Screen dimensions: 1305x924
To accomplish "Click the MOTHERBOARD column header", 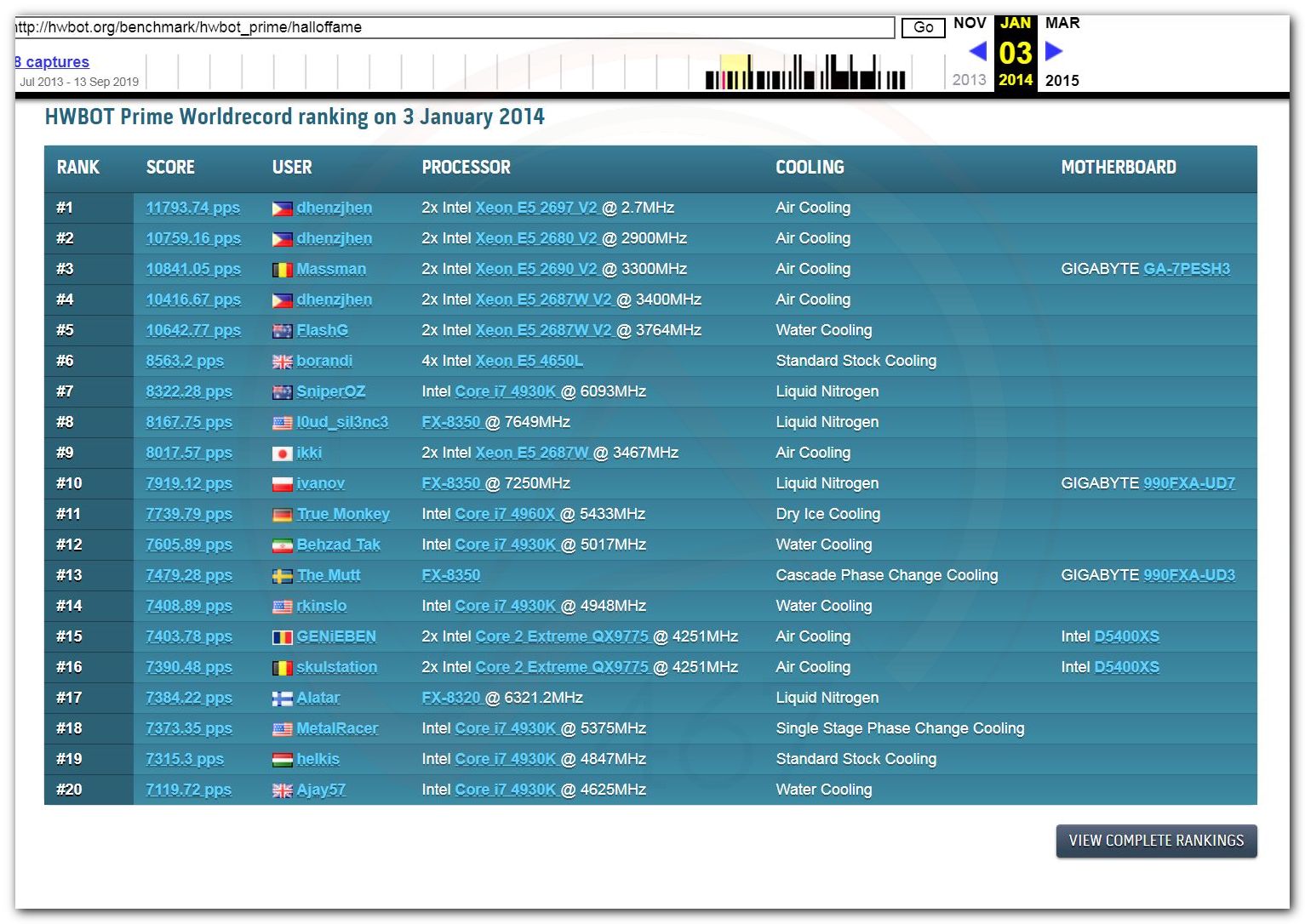I will (1119, 168).
